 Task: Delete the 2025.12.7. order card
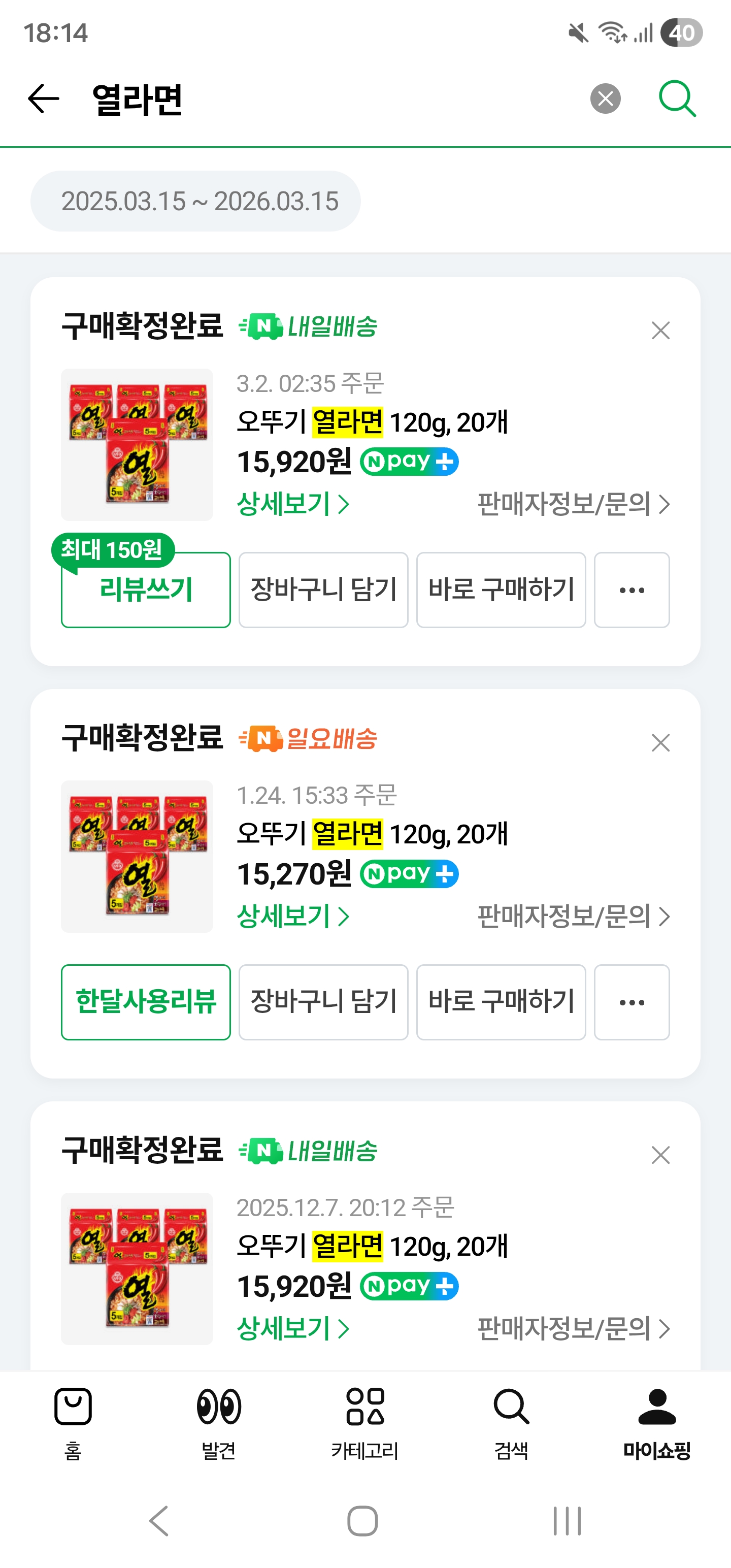tap(660, 1155)
